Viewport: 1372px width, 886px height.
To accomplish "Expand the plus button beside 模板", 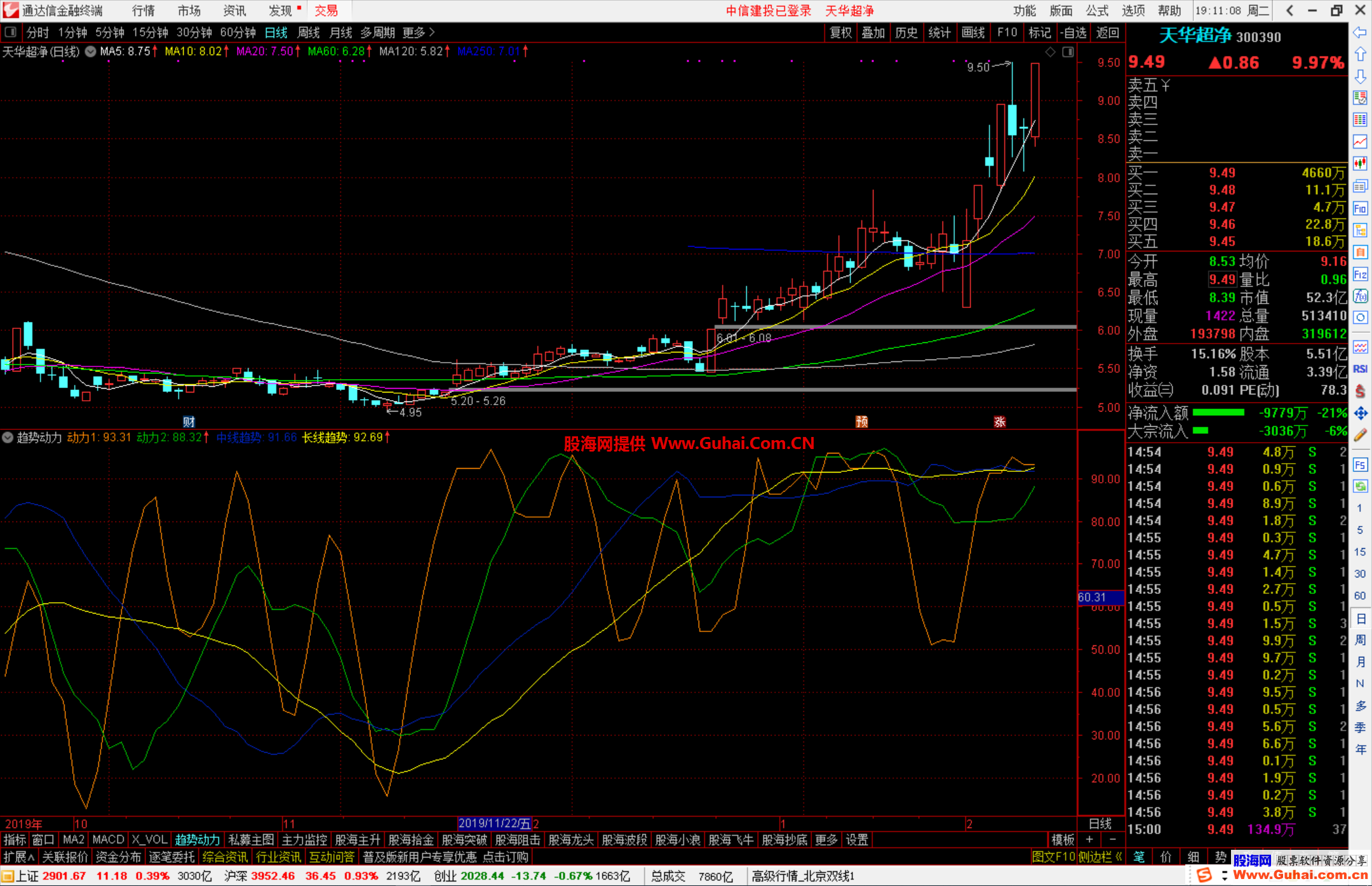I will pos(1089,840).
